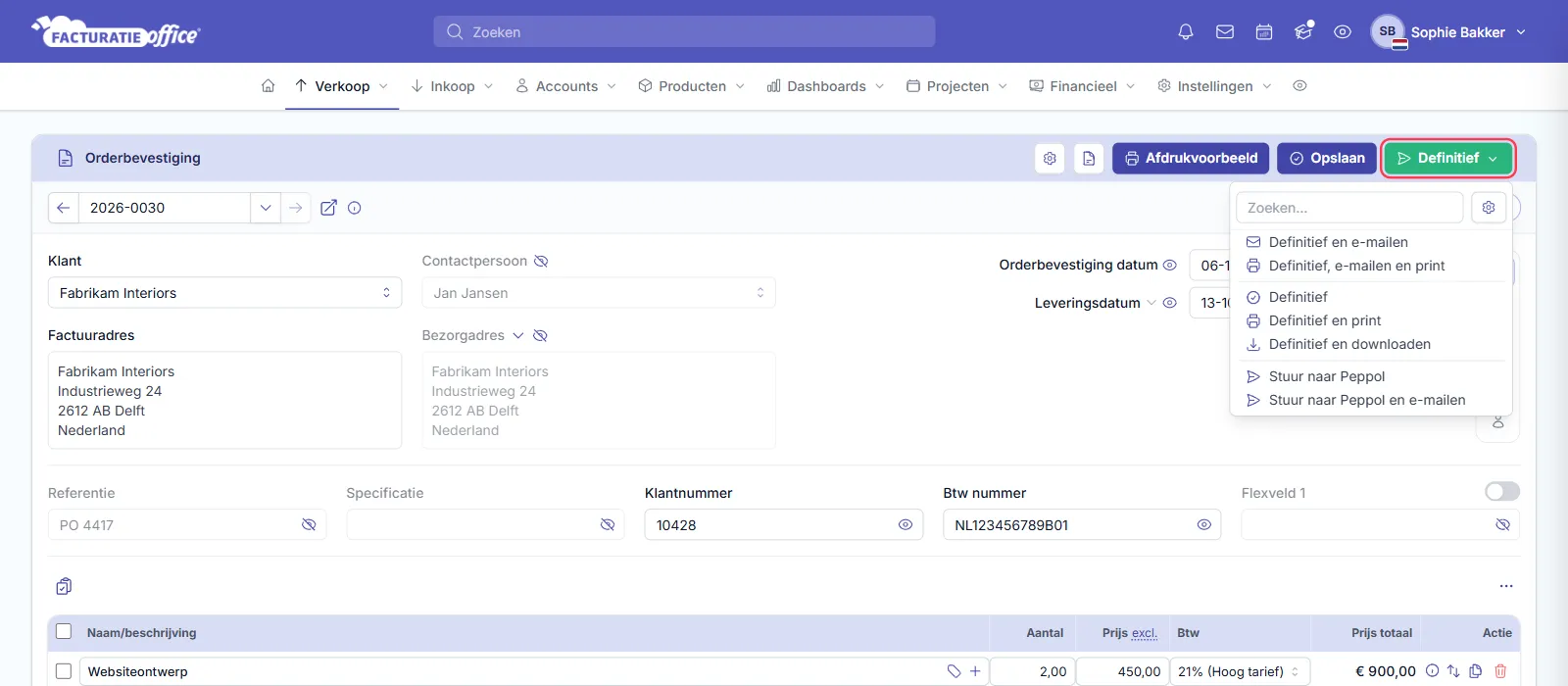
Task: Toggle visibility of the Bezorgadres field
Action: click(540, 335)
